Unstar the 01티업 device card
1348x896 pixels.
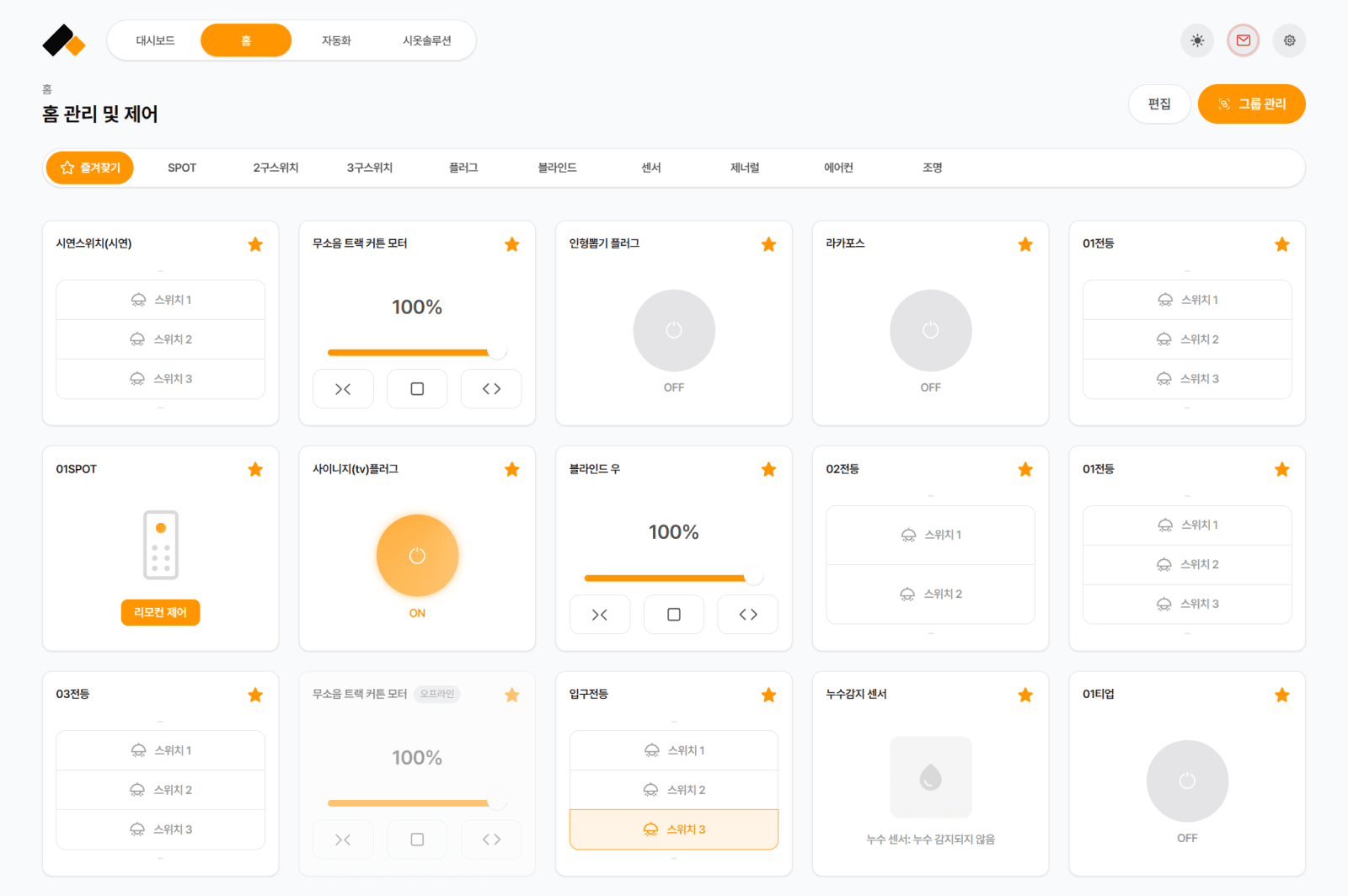1282,695
